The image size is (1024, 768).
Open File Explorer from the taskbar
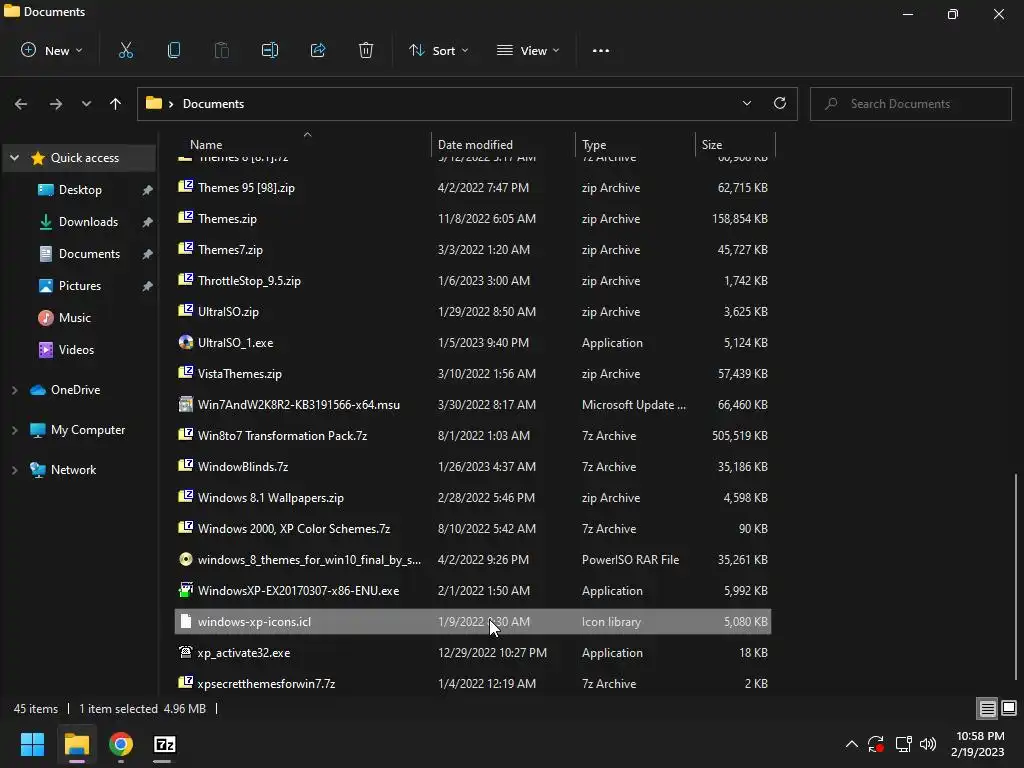(x=76, y=744)
